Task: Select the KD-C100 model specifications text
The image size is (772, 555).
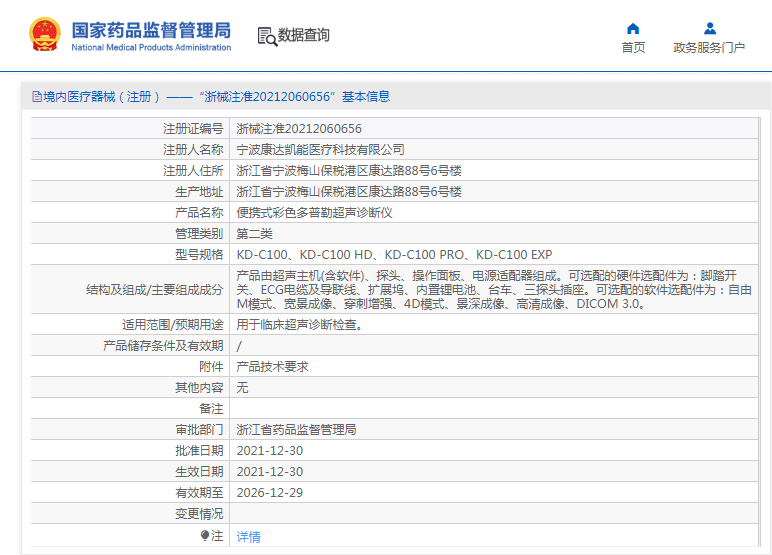Action: tap(394, 255)
